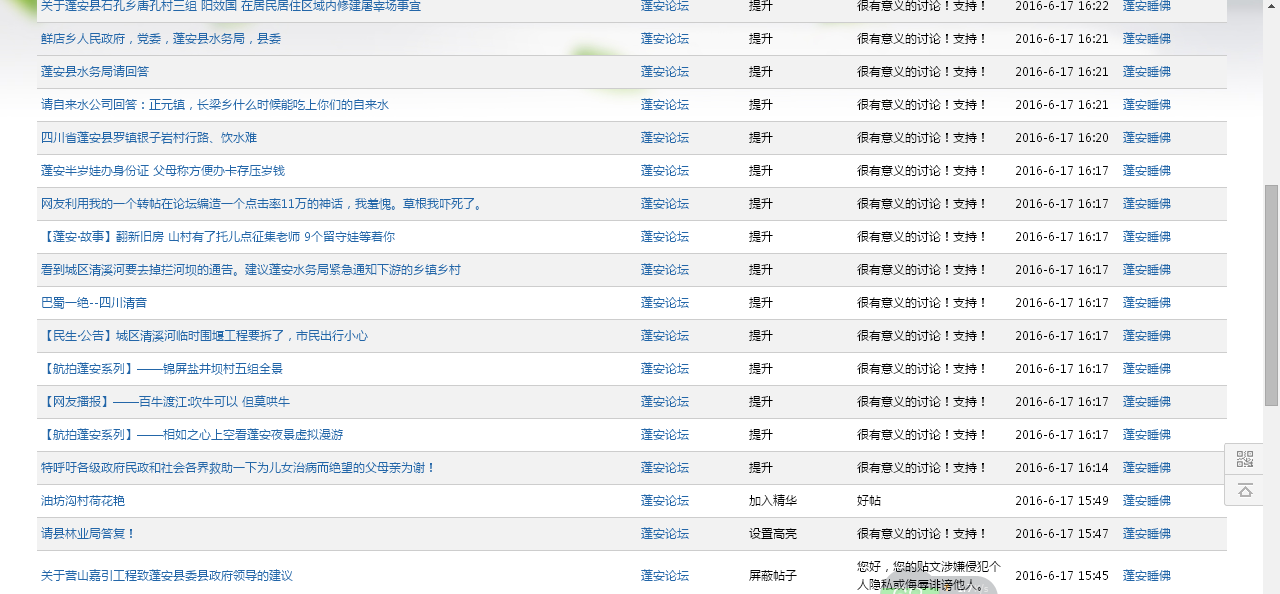
Task: Open 【民生·公告】城区清溪河临时围堰工程 post
Action: [x=204, y=336]
